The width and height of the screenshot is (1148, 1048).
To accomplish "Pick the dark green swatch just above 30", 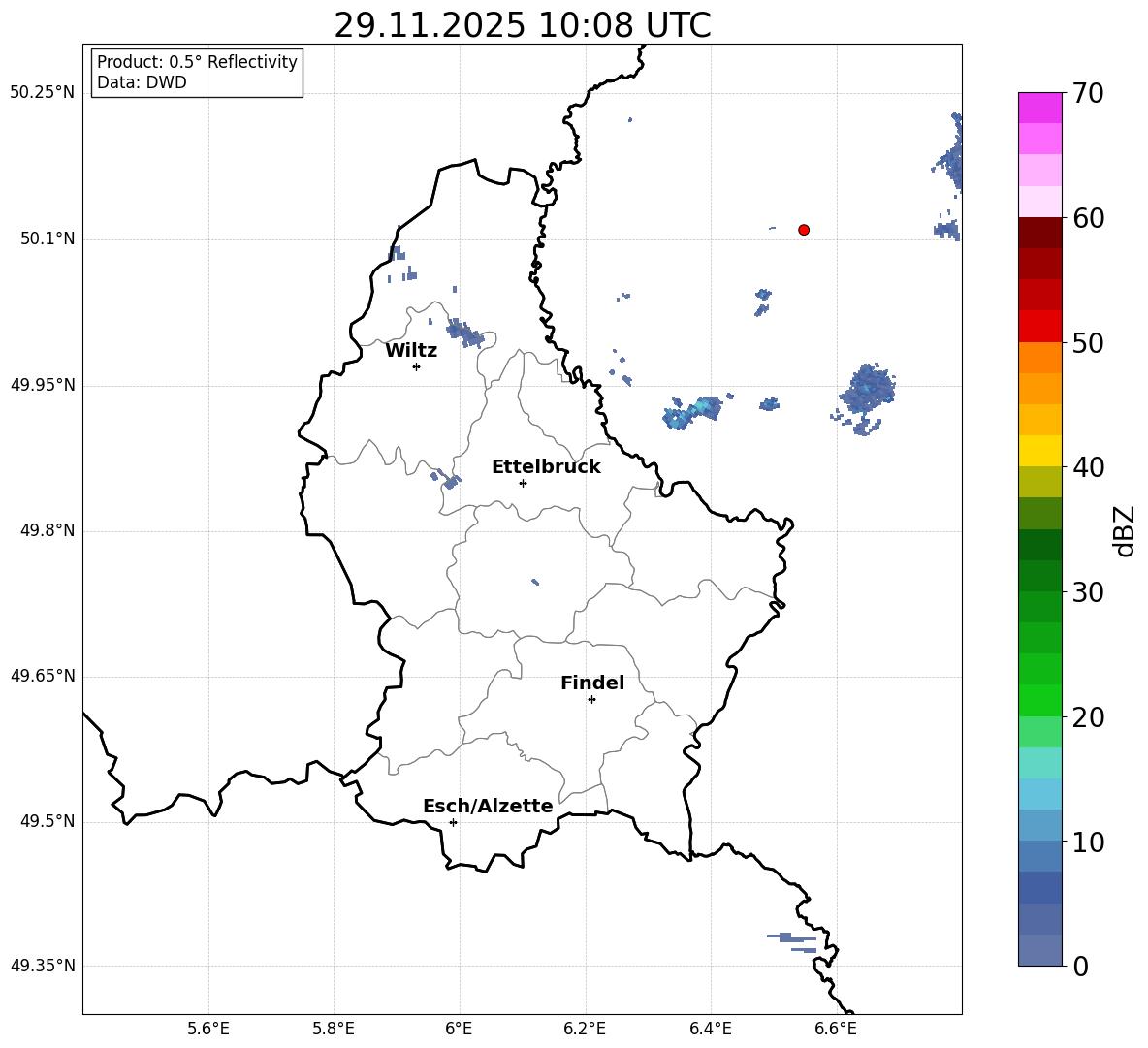I will tap(1039, 576).
